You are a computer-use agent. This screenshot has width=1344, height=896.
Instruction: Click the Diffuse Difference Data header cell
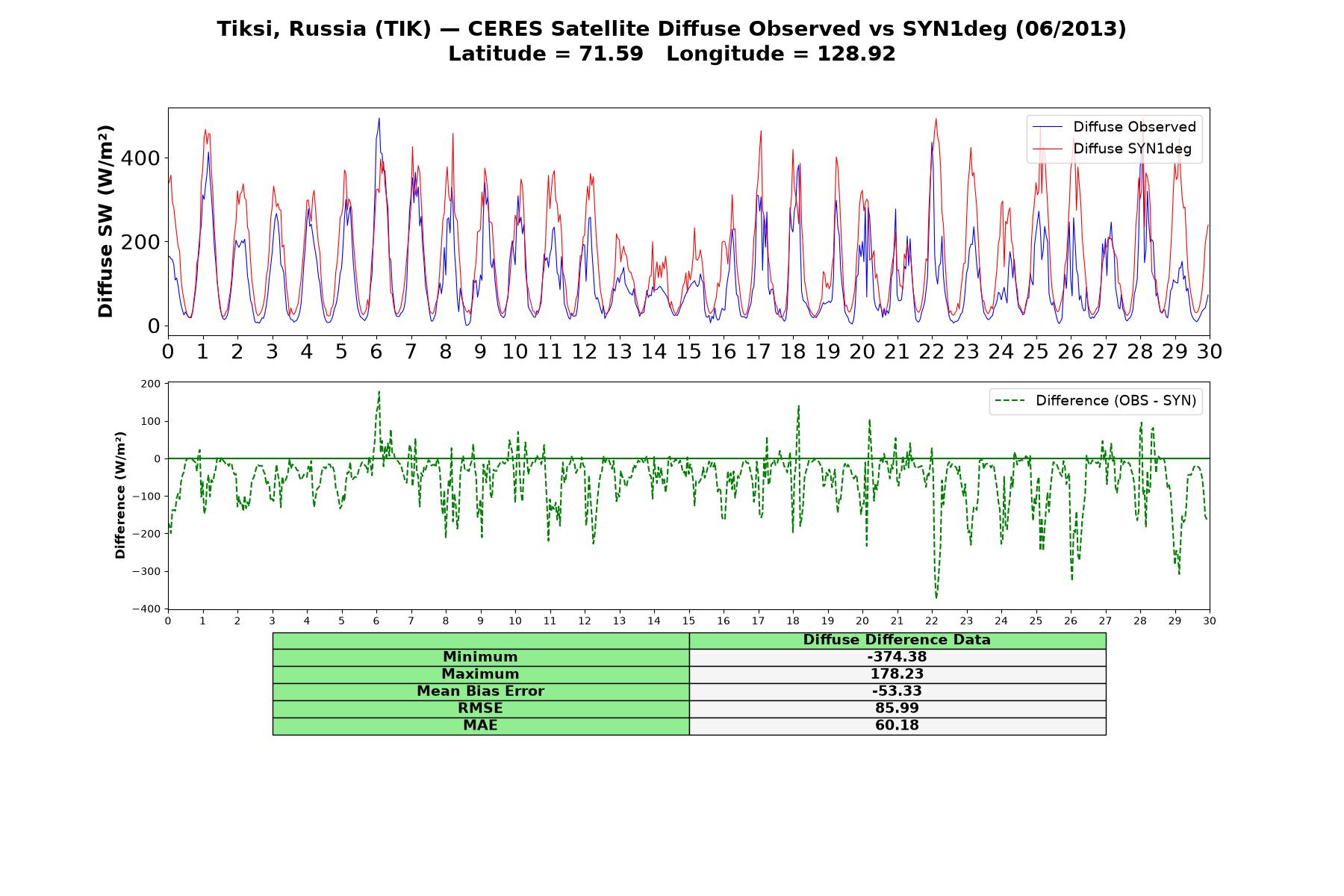coord(897,640)
